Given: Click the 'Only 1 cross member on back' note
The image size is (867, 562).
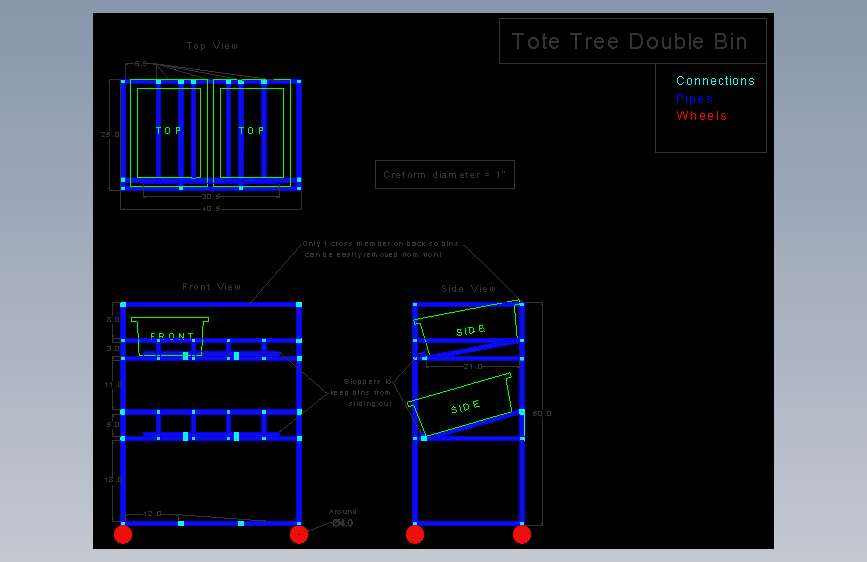Looking at the screenshot, I should pyautogui.click(x=381, y=249).
